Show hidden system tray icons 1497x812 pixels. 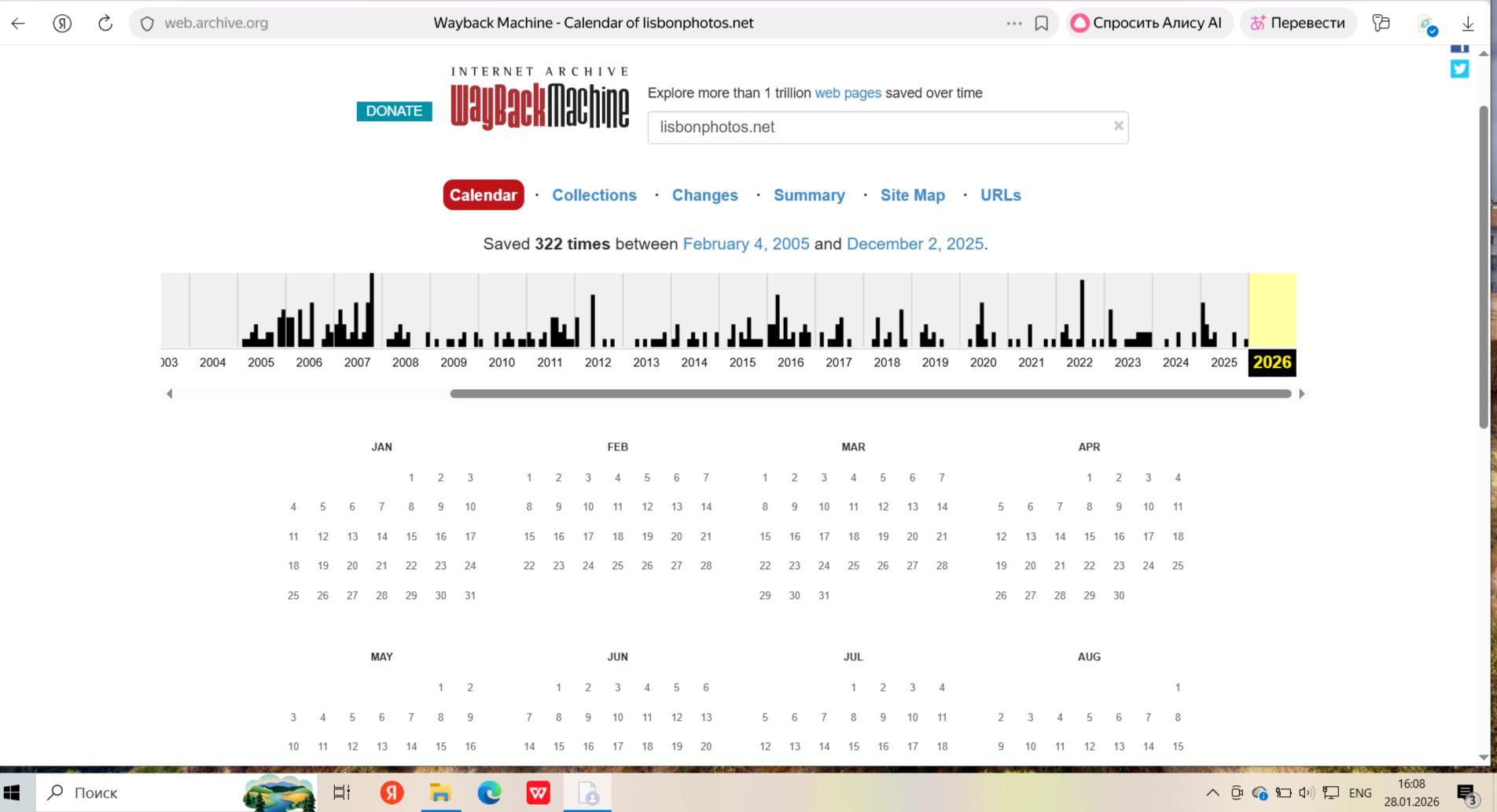[1212, 792]
